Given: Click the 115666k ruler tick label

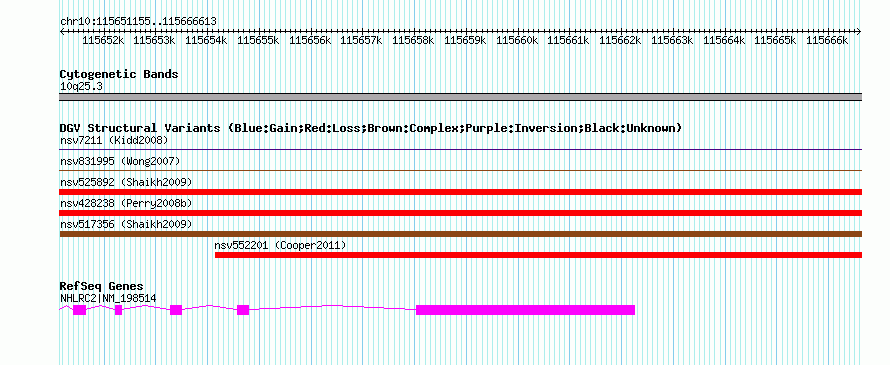Looking at the screenshot, I should click(827, 40).
